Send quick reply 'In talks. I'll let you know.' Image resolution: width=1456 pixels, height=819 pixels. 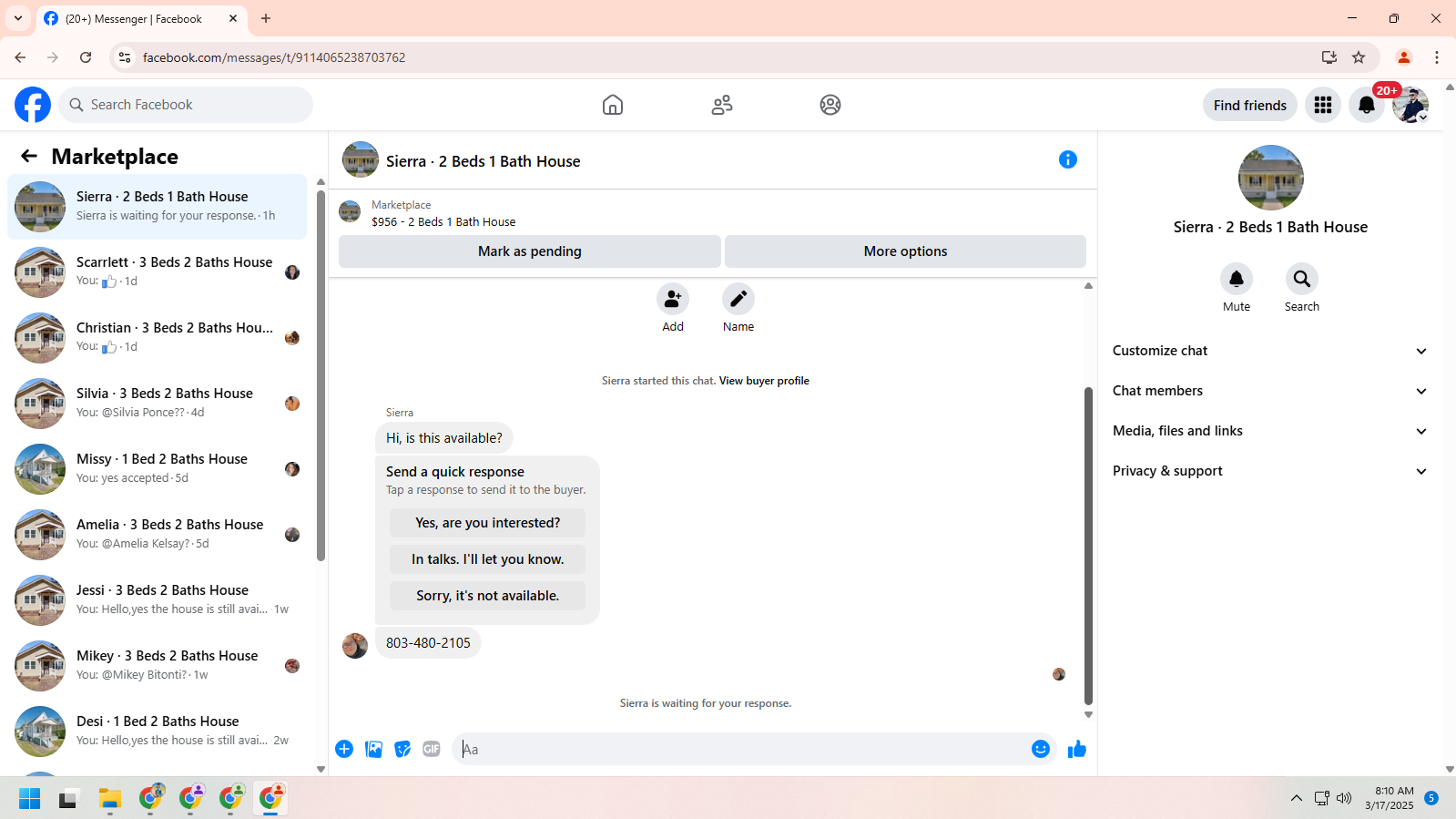487,559
